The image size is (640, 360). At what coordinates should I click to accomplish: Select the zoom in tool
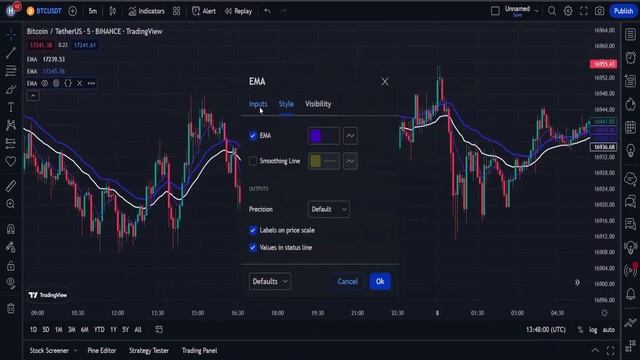pos(11,204)
